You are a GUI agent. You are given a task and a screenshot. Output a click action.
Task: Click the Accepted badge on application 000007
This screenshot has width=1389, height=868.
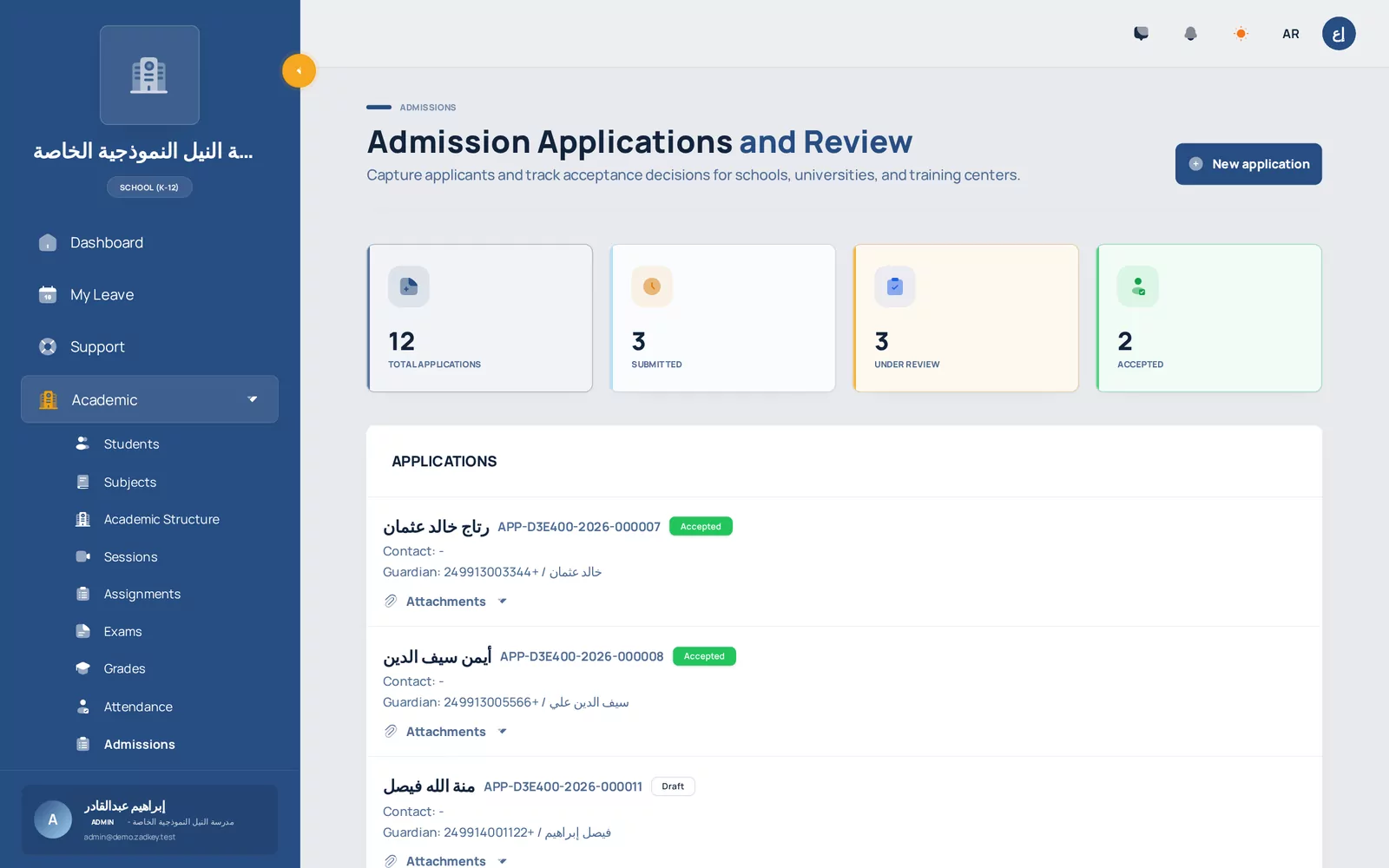[701, 527]
